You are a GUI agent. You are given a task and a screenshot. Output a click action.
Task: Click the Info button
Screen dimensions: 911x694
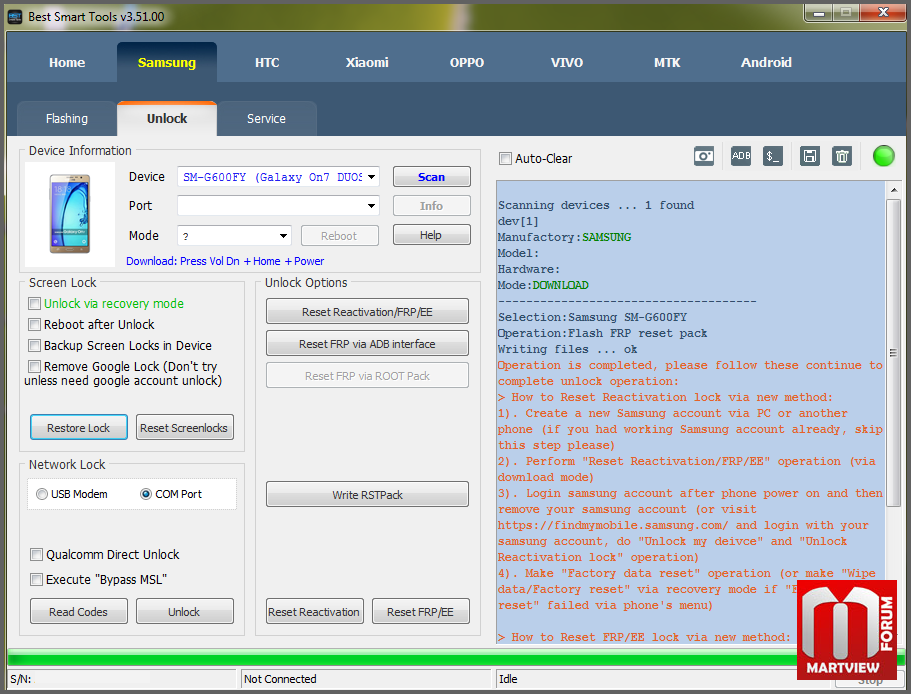tap(432, 206)
